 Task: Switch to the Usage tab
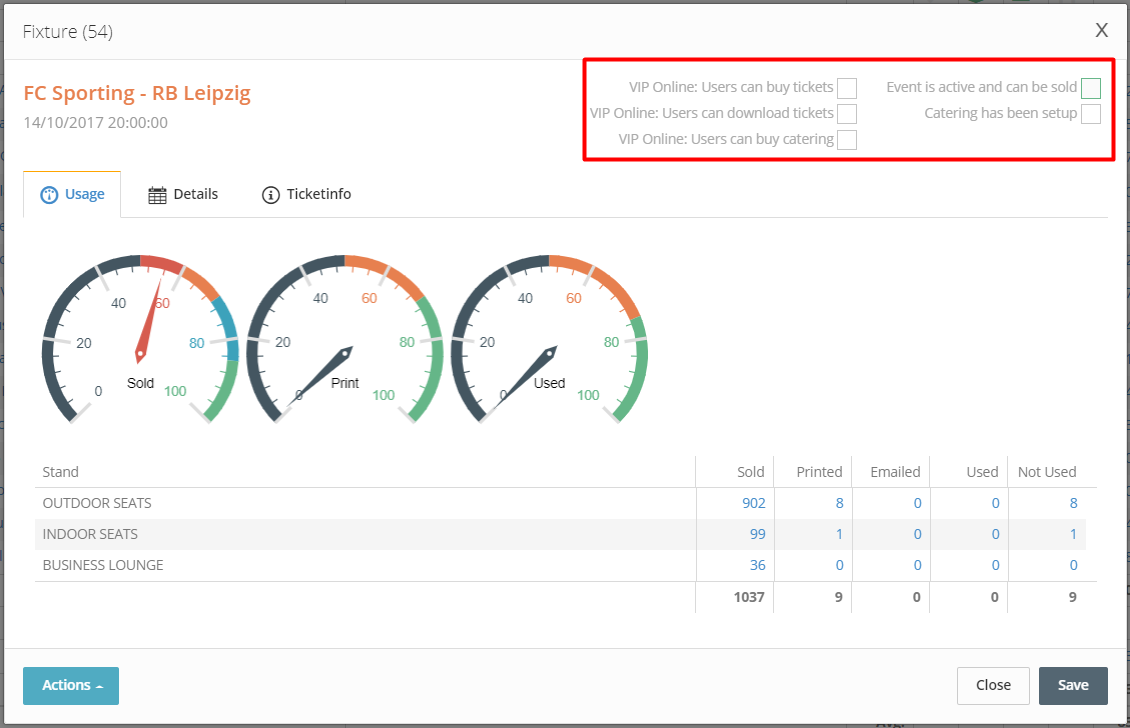point(72,195)
